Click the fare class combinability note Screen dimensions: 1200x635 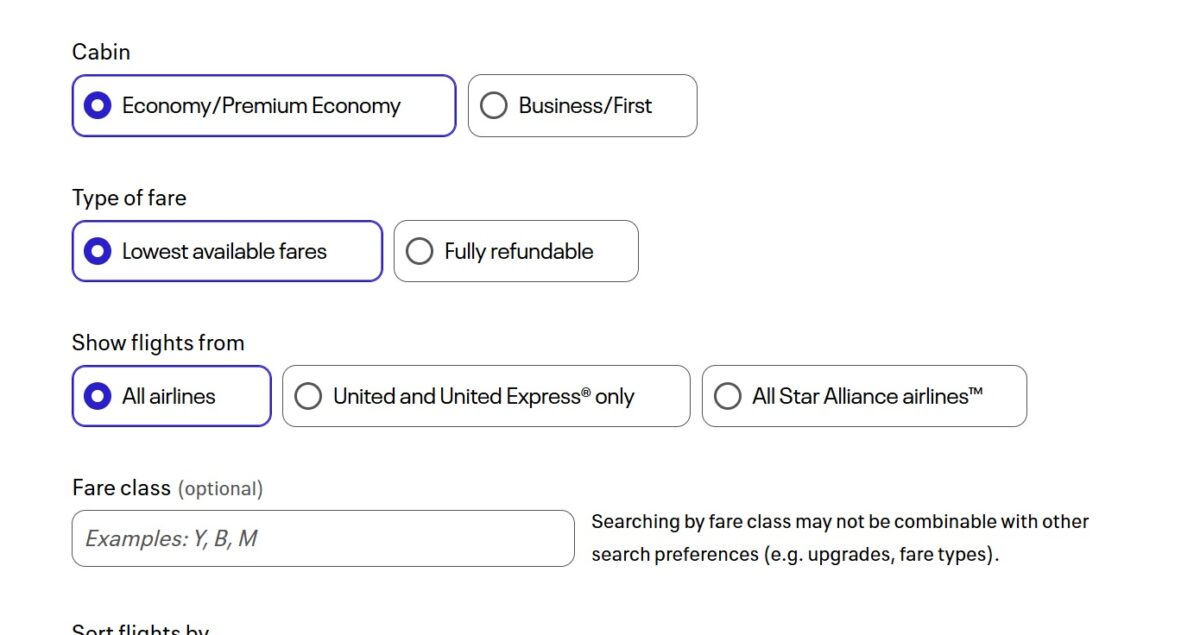[x=840, y=537]
